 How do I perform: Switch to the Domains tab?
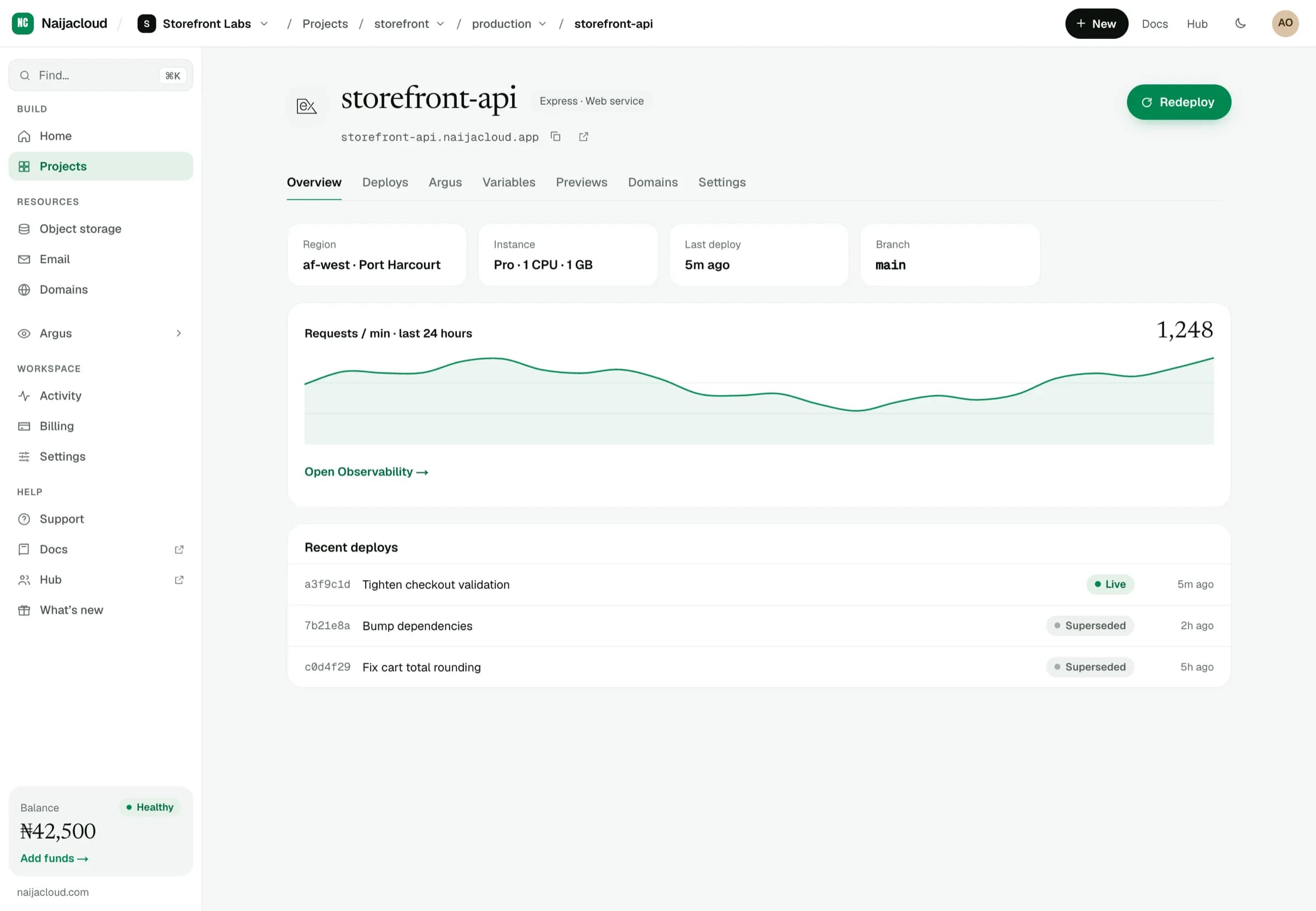coord(653,182)
